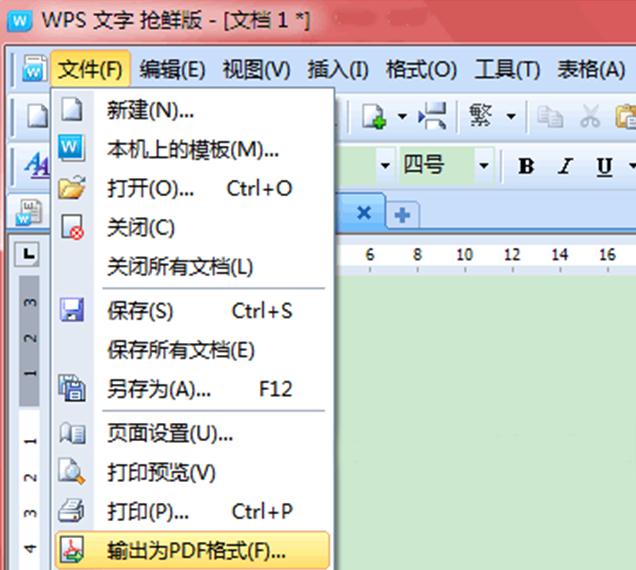This screenshot has width=636, height=570.
Task: Click the document list icon left of tabs
Action: [29, 212]
